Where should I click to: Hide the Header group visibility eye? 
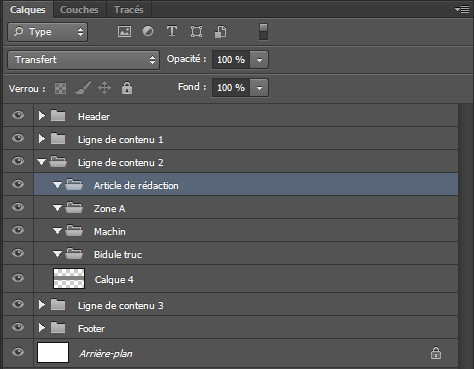[x=18, y=115]
